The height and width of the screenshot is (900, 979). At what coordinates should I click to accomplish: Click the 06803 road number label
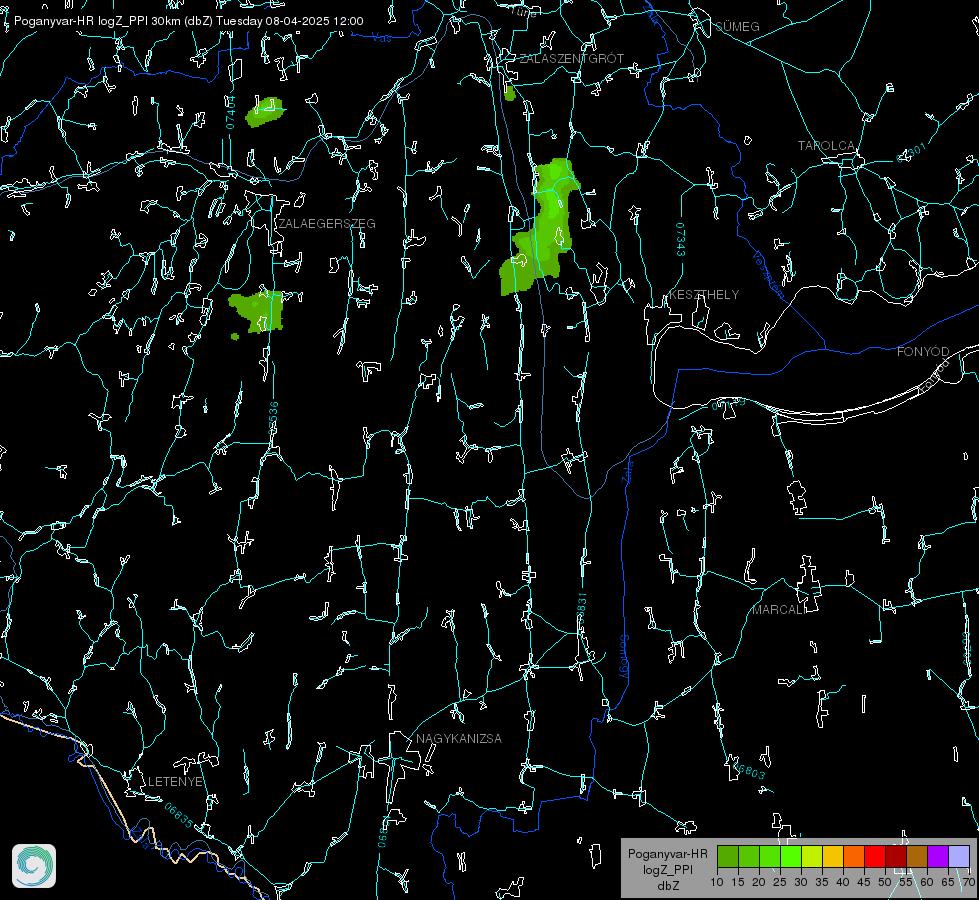pyautogui.click(x=747, y=770)
